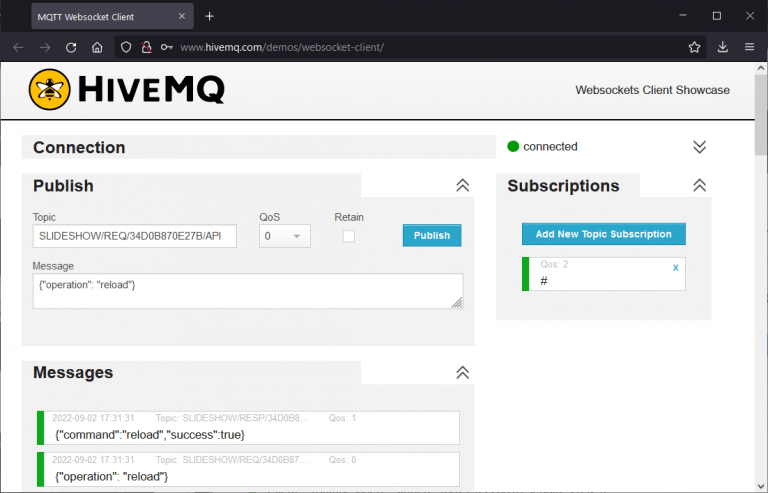768x493 pixels.
Task: Bookmark page with star icon
Action: coord(694,47)
